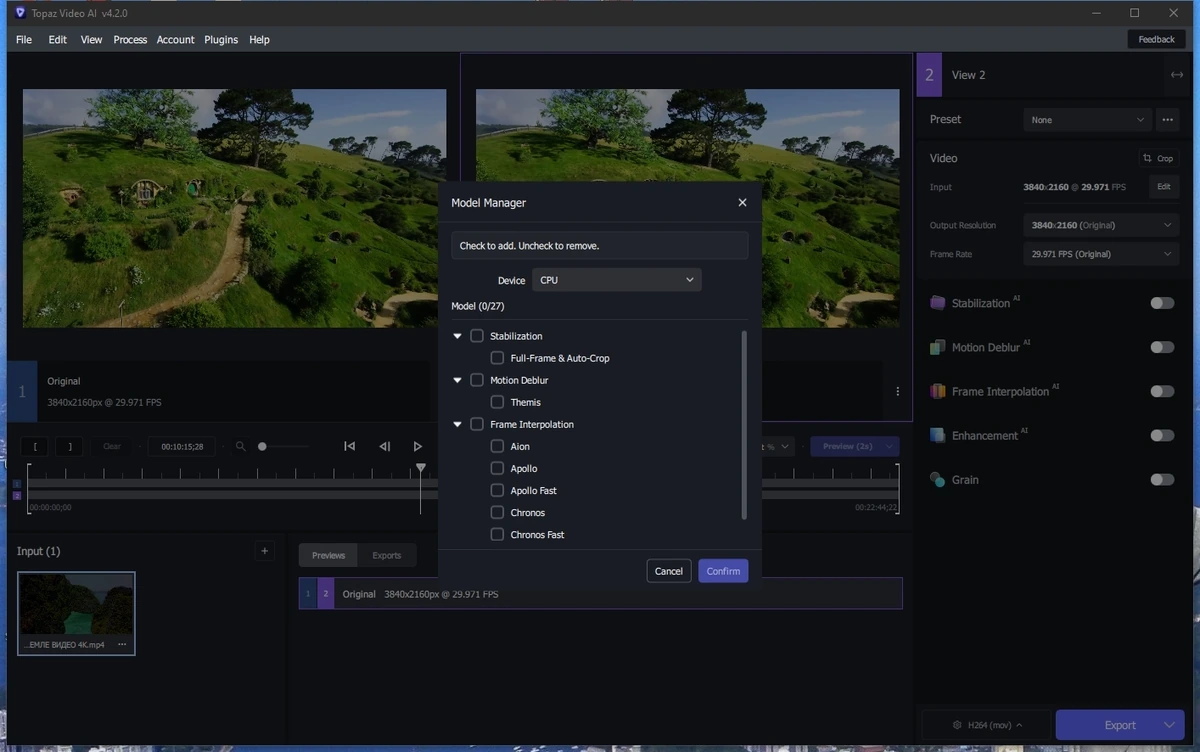Screen dimensions: 1200x752
Task: Open the File menu
Action: tap(24, 40)
